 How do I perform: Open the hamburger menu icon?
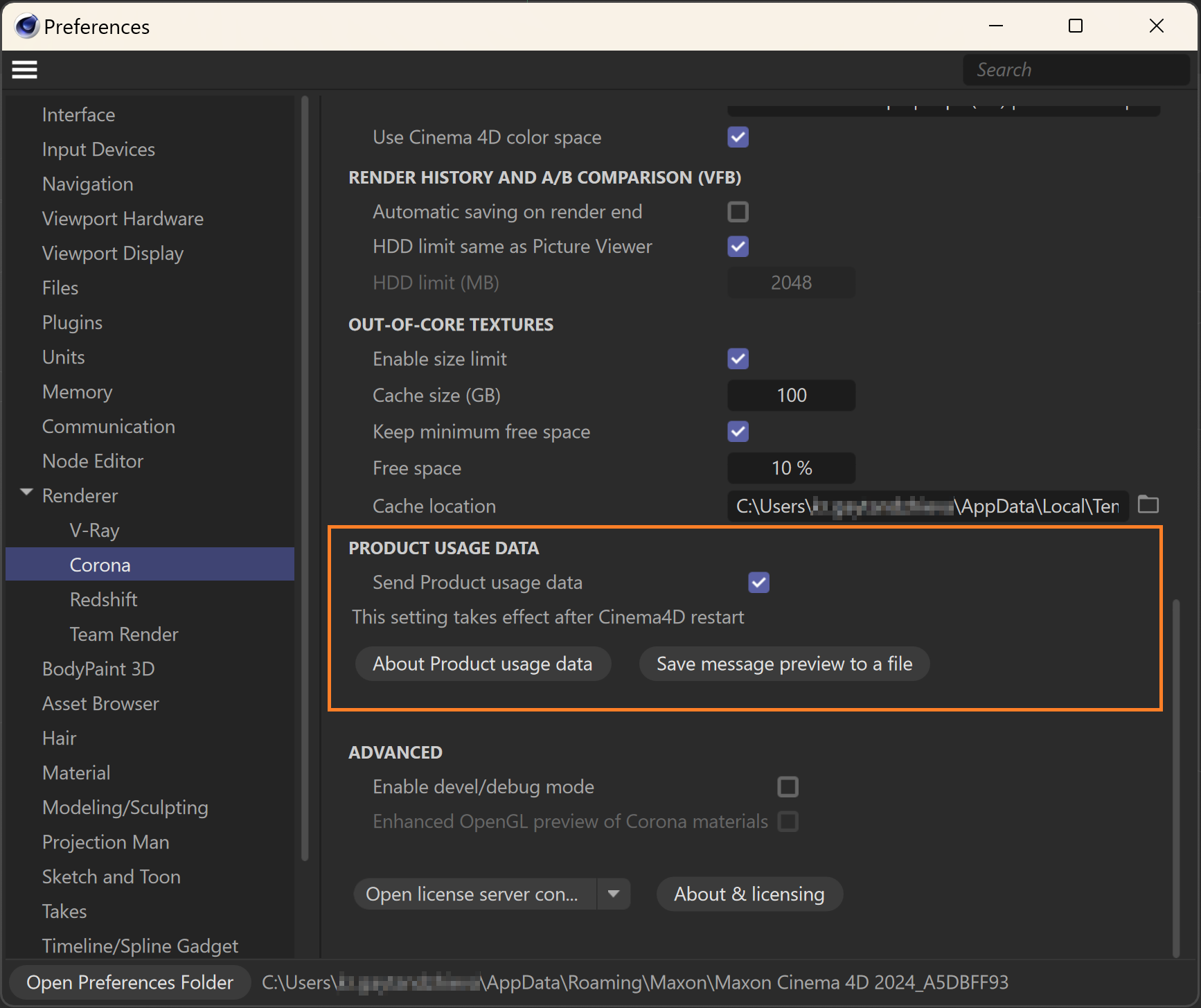[x=24, y=69]
